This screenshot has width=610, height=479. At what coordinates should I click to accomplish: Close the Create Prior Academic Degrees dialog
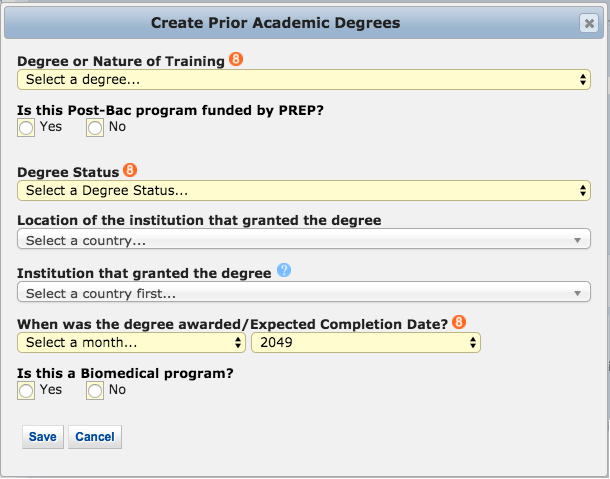click(x=588, y=24)
